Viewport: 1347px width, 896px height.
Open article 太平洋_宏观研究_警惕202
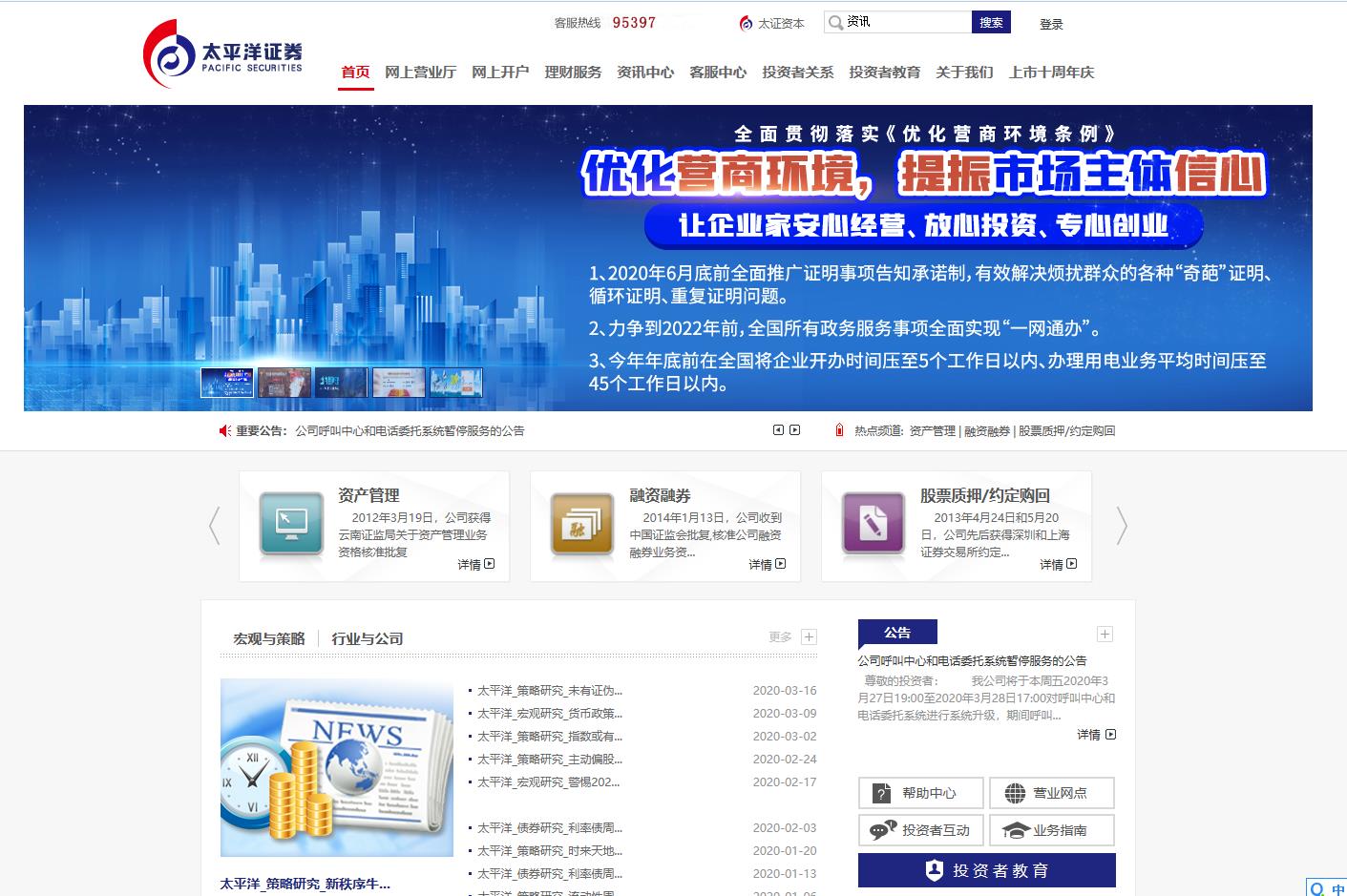pos(550,781)
